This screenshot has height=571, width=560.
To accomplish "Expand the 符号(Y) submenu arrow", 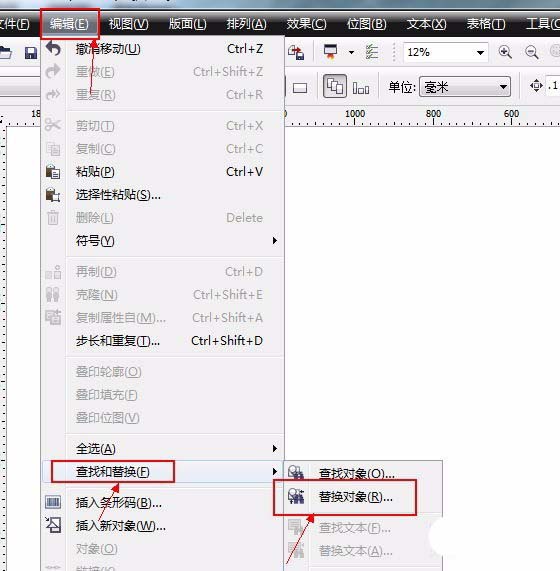I will [275, 241].
